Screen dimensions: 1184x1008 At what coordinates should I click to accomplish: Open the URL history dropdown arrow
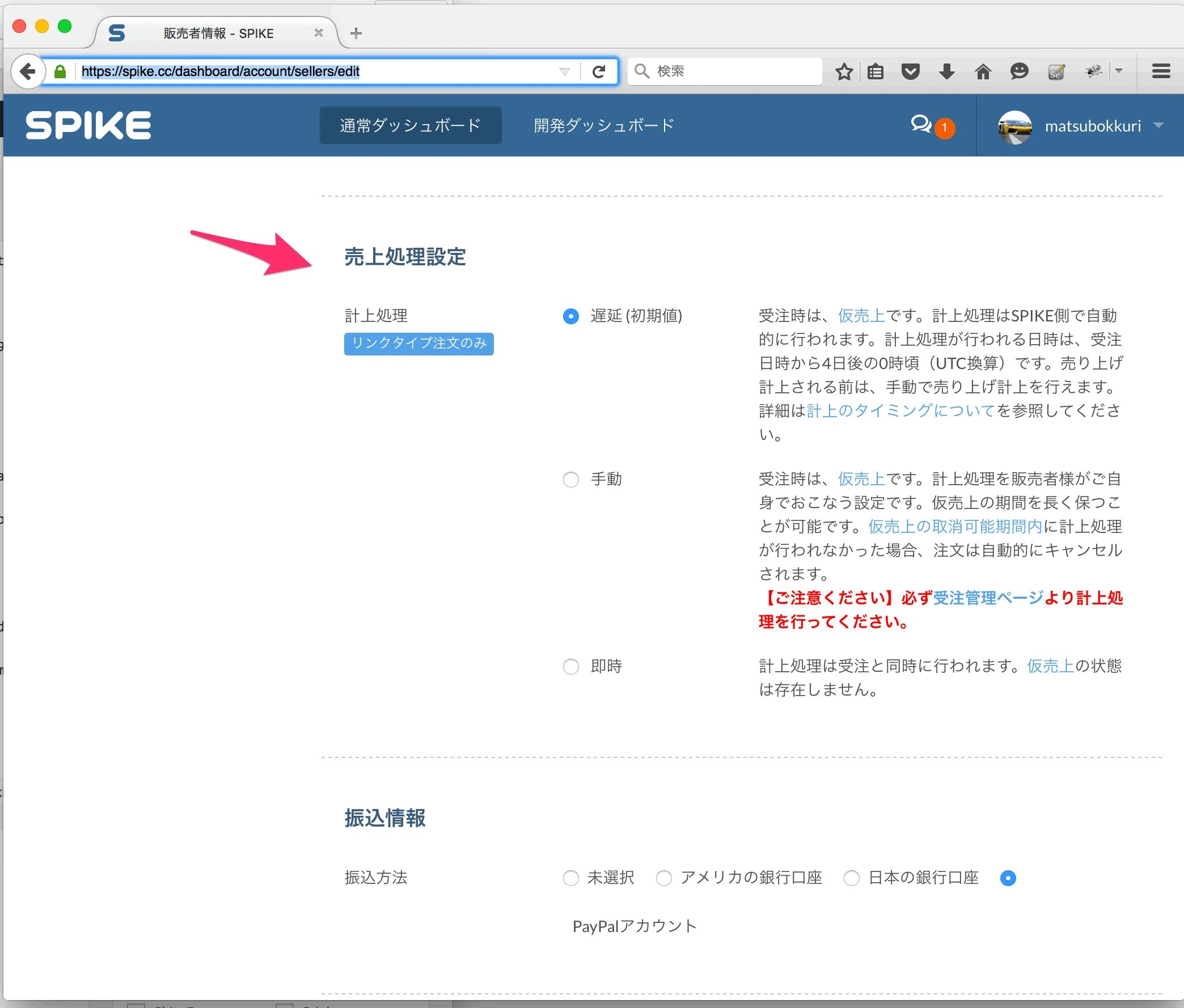point(565,71)
